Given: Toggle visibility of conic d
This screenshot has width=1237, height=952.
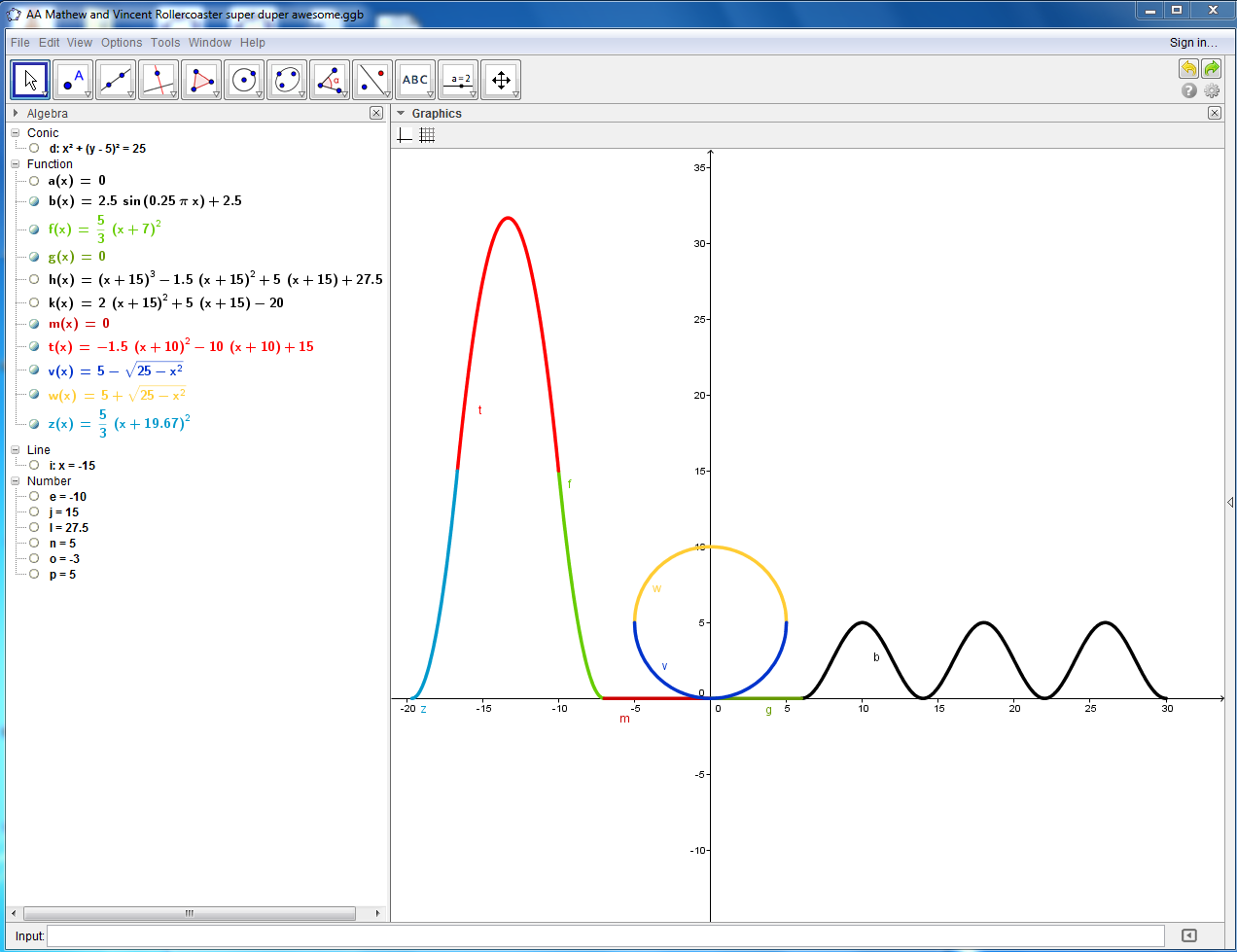Looking at the screenshot, I should (34, 149).
